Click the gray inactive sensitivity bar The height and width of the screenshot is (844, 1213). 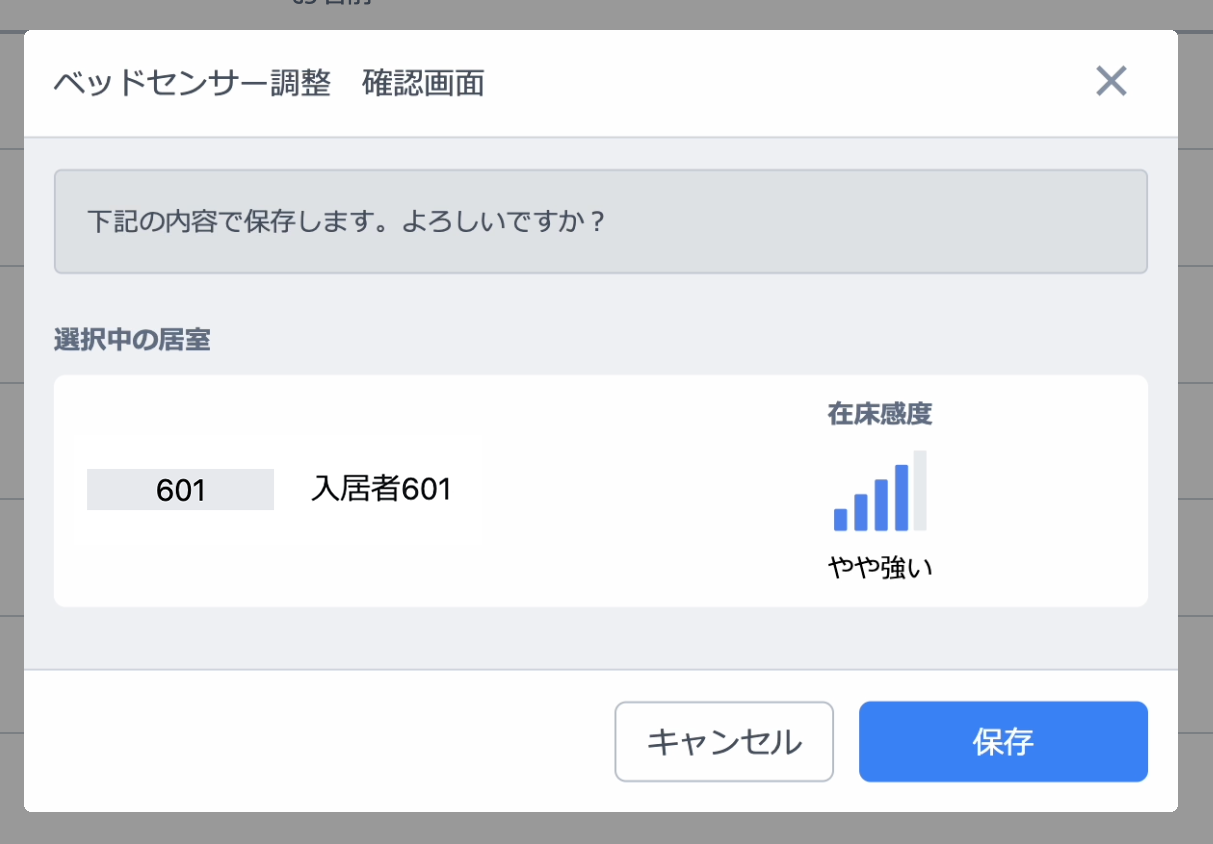[x=920, y=491]
